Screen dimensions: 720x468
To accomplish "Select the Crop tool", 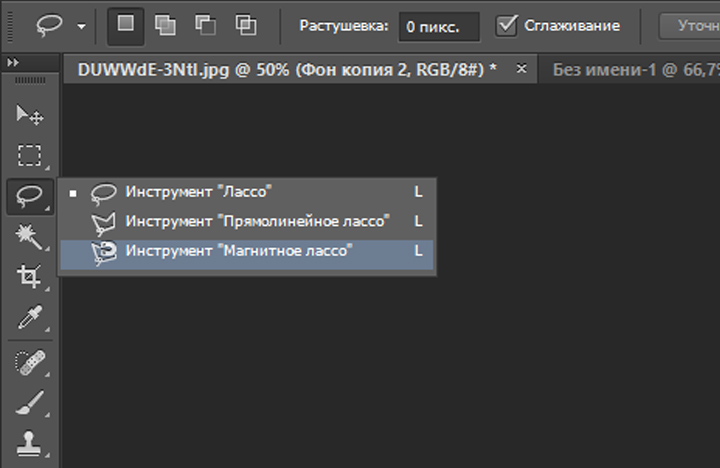I will pyautogui.click(x=30, y=276).
